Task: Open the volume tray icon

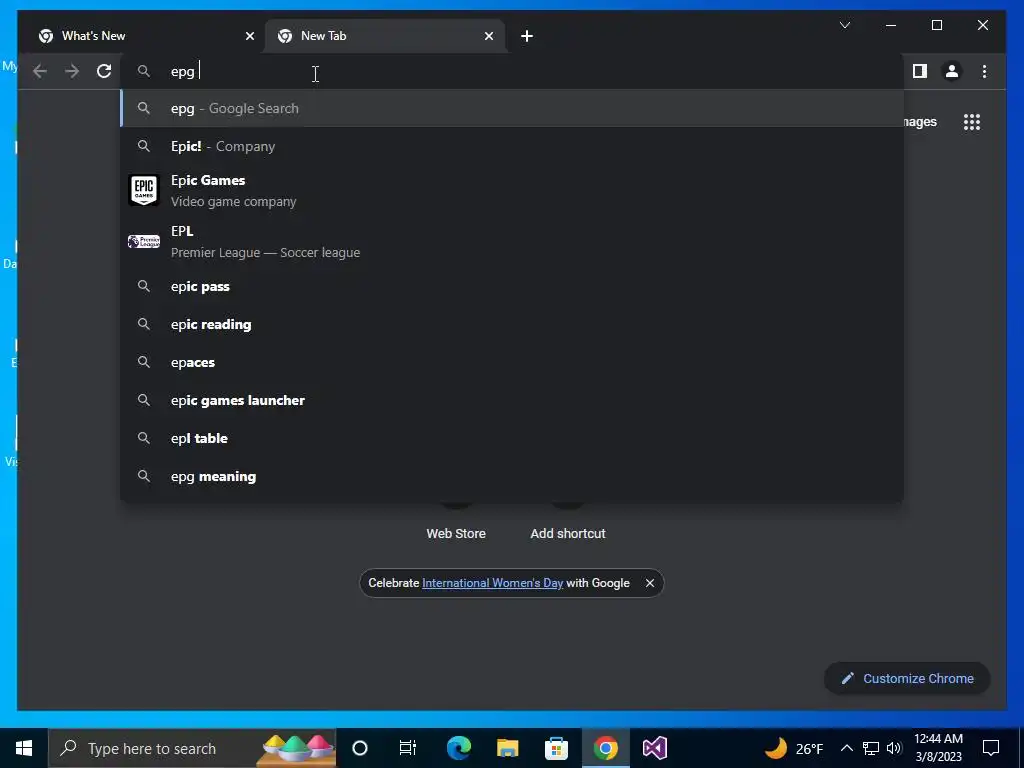Action: click(894, 748)
